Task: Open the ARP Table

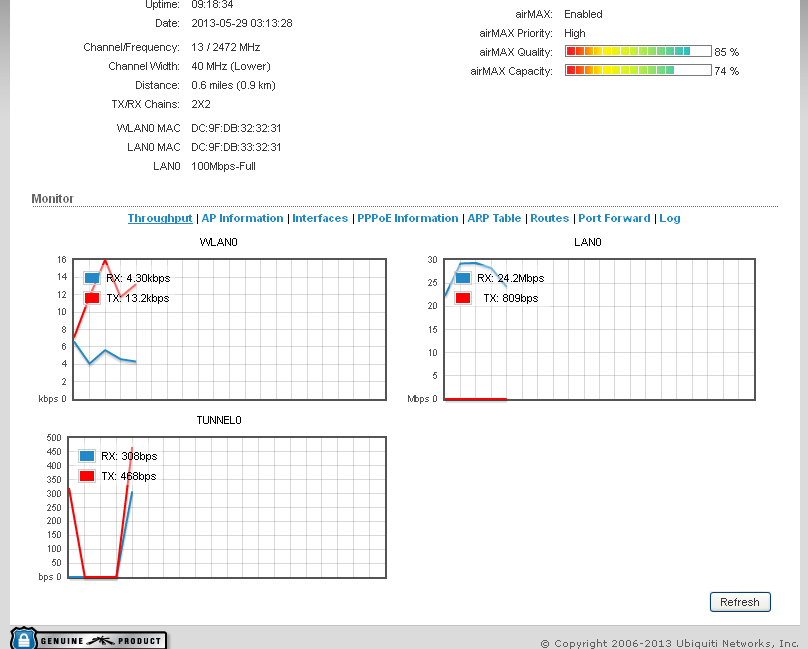Action: coord(494,219)
